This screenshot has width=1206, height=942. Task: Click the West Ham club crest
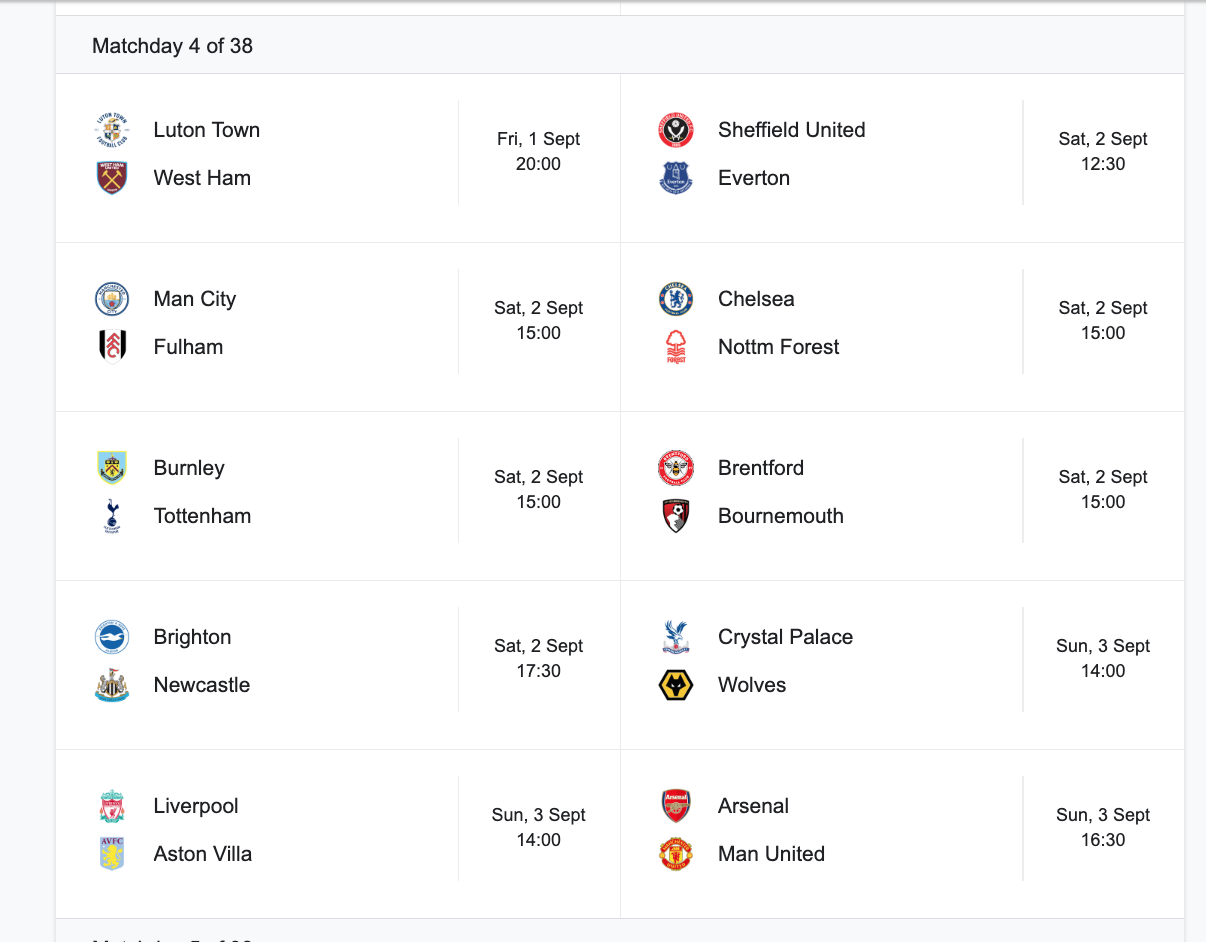point(112,178)
